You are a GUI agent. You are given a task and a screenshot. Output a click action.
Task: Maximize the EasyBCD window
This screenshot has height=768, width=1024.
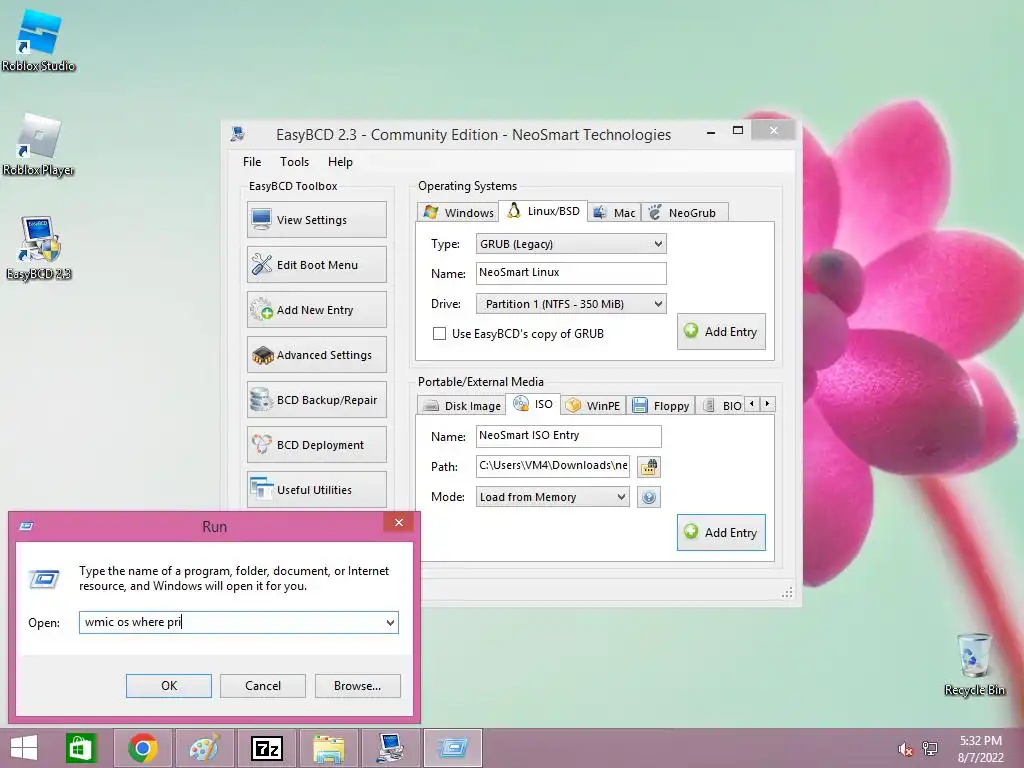point(738,130)
